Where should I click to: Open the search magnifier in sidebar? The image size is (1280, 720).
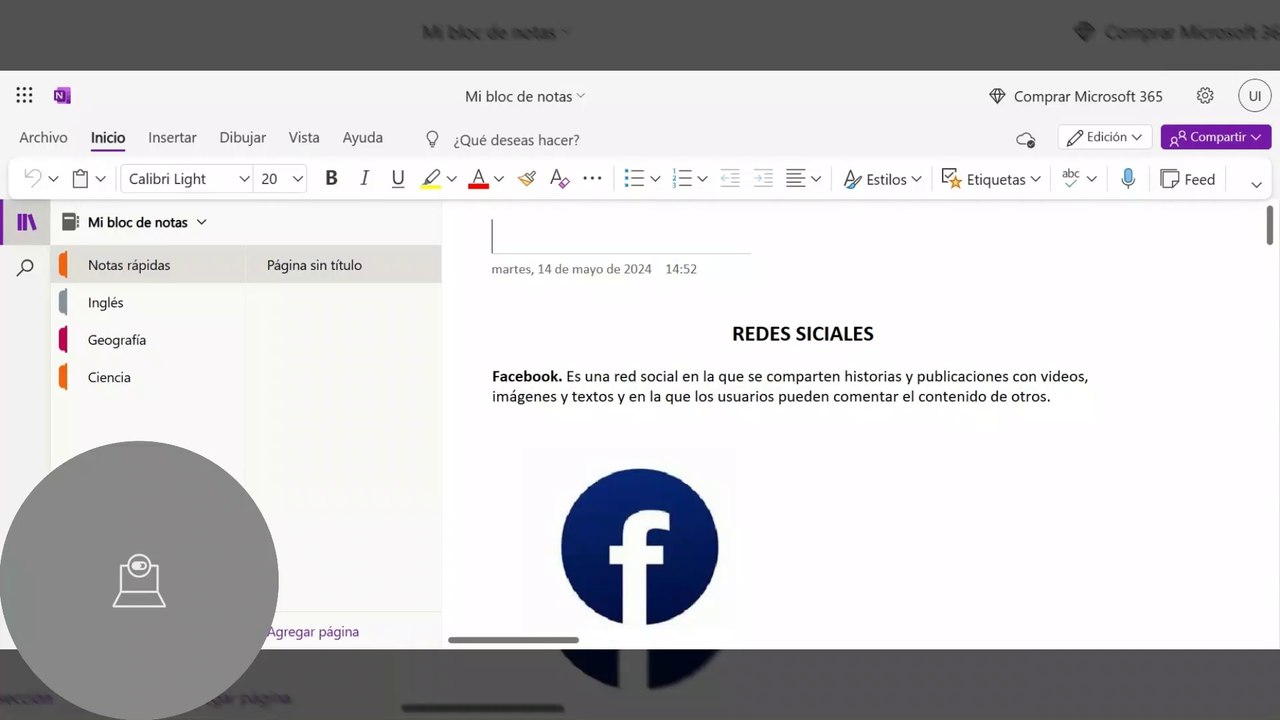click(x=26, y=267)
